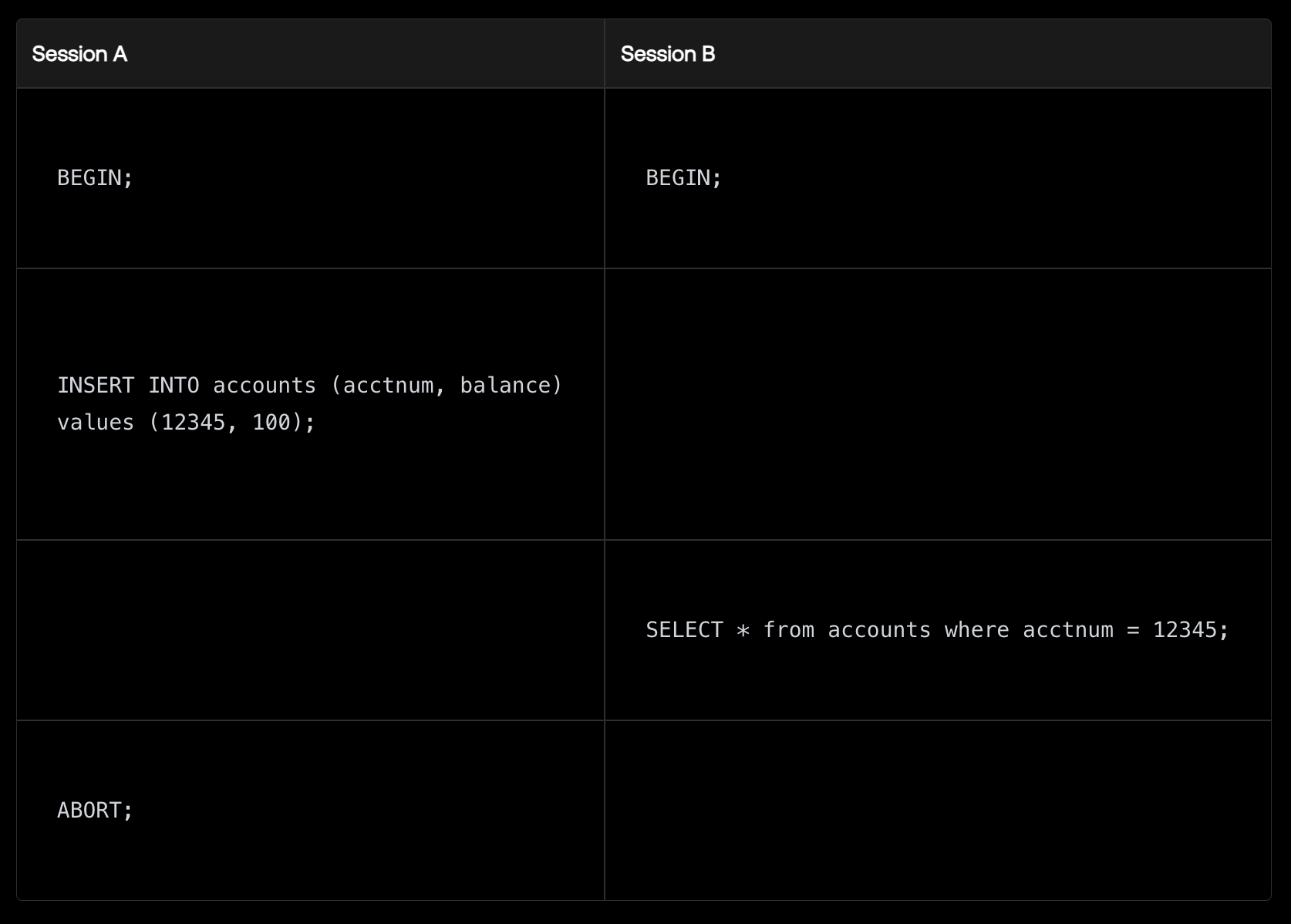Click the word from in the SELECT query
The height and width of the screenshot is (924, 1291).
pyautogui.click(x=788, y=630)
